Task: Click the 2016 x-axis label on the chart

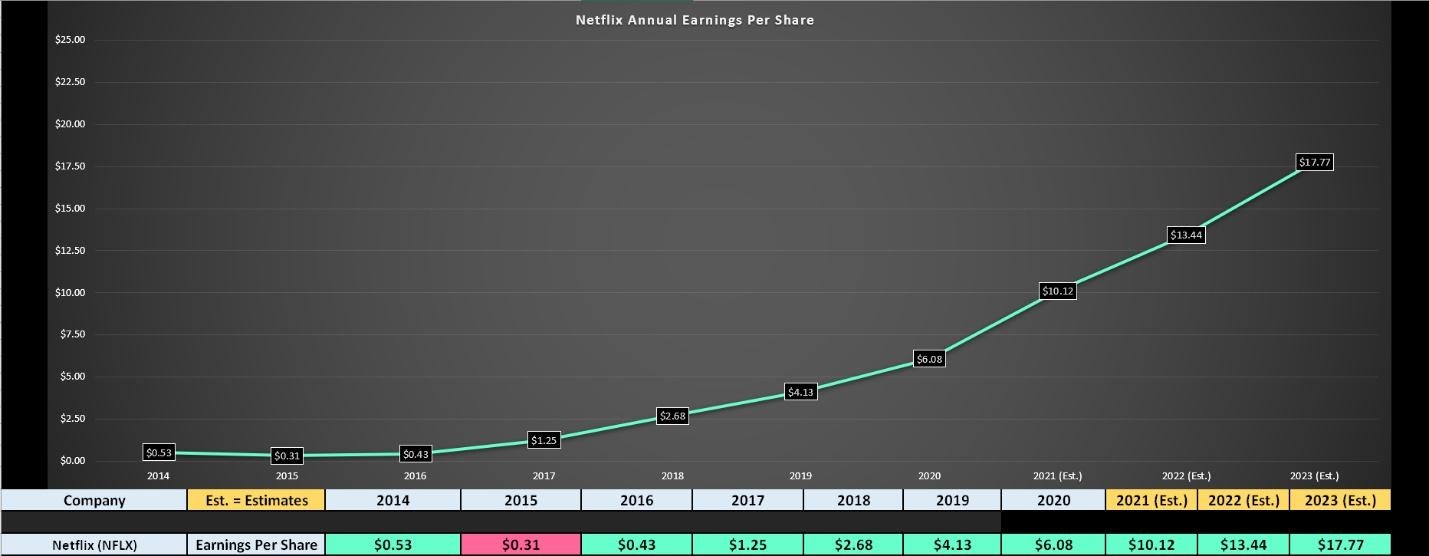Action: (x=415, y=476)
